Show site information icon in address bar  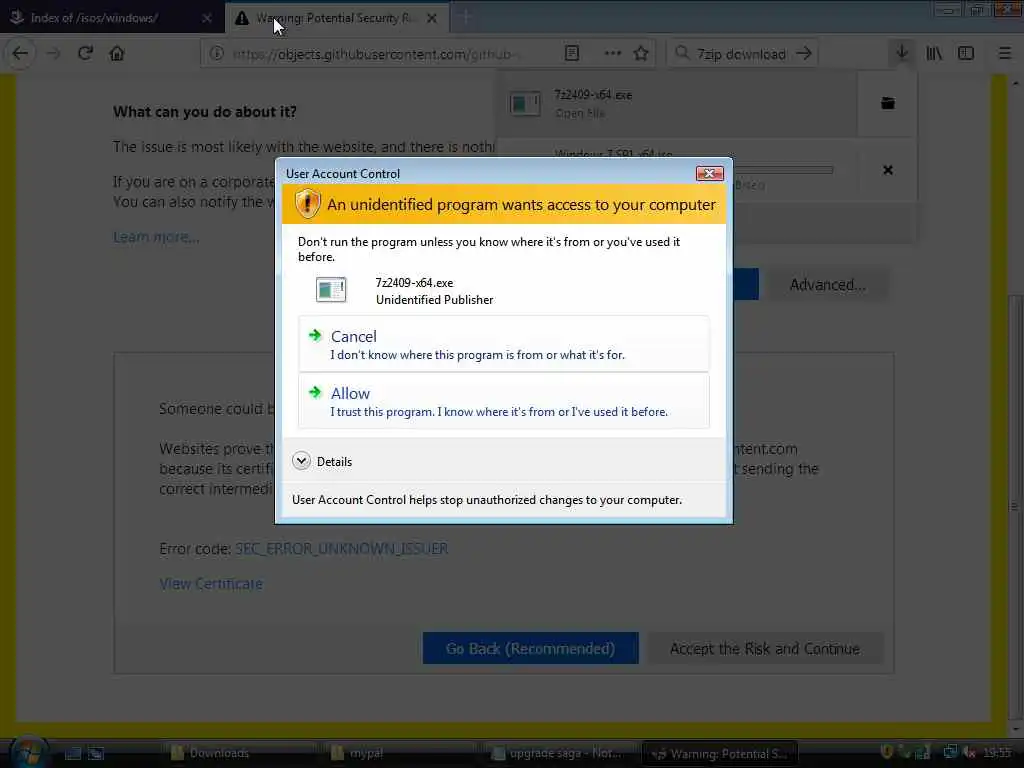[216, 54]
